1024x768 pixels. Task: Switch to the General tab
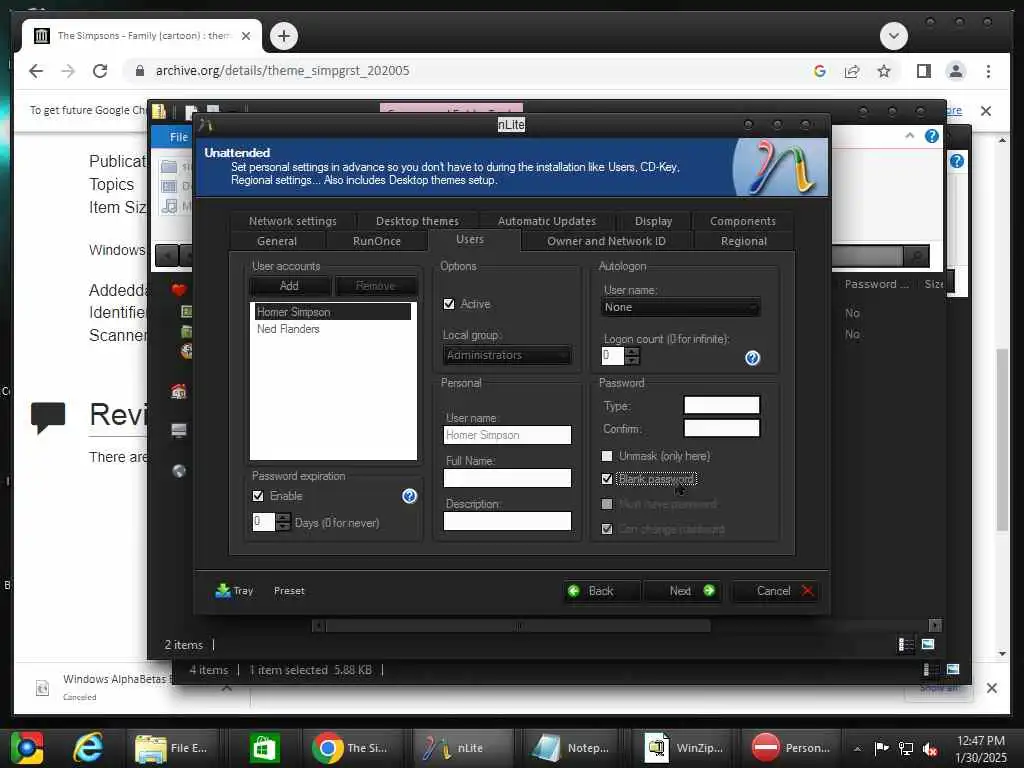click(277, 241)
